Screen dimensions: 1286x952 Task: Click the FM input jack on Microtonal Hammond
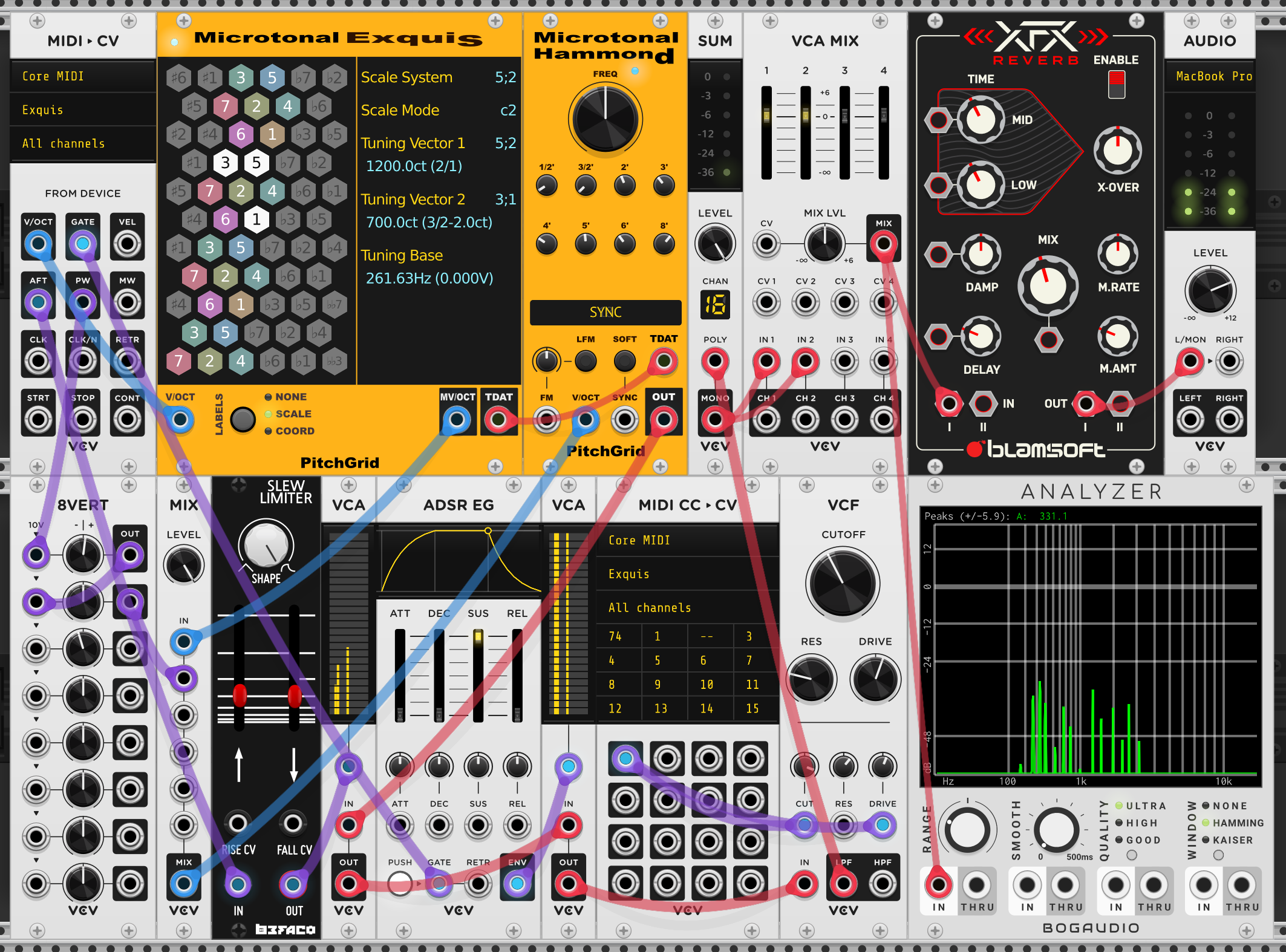tap(546, 419)
